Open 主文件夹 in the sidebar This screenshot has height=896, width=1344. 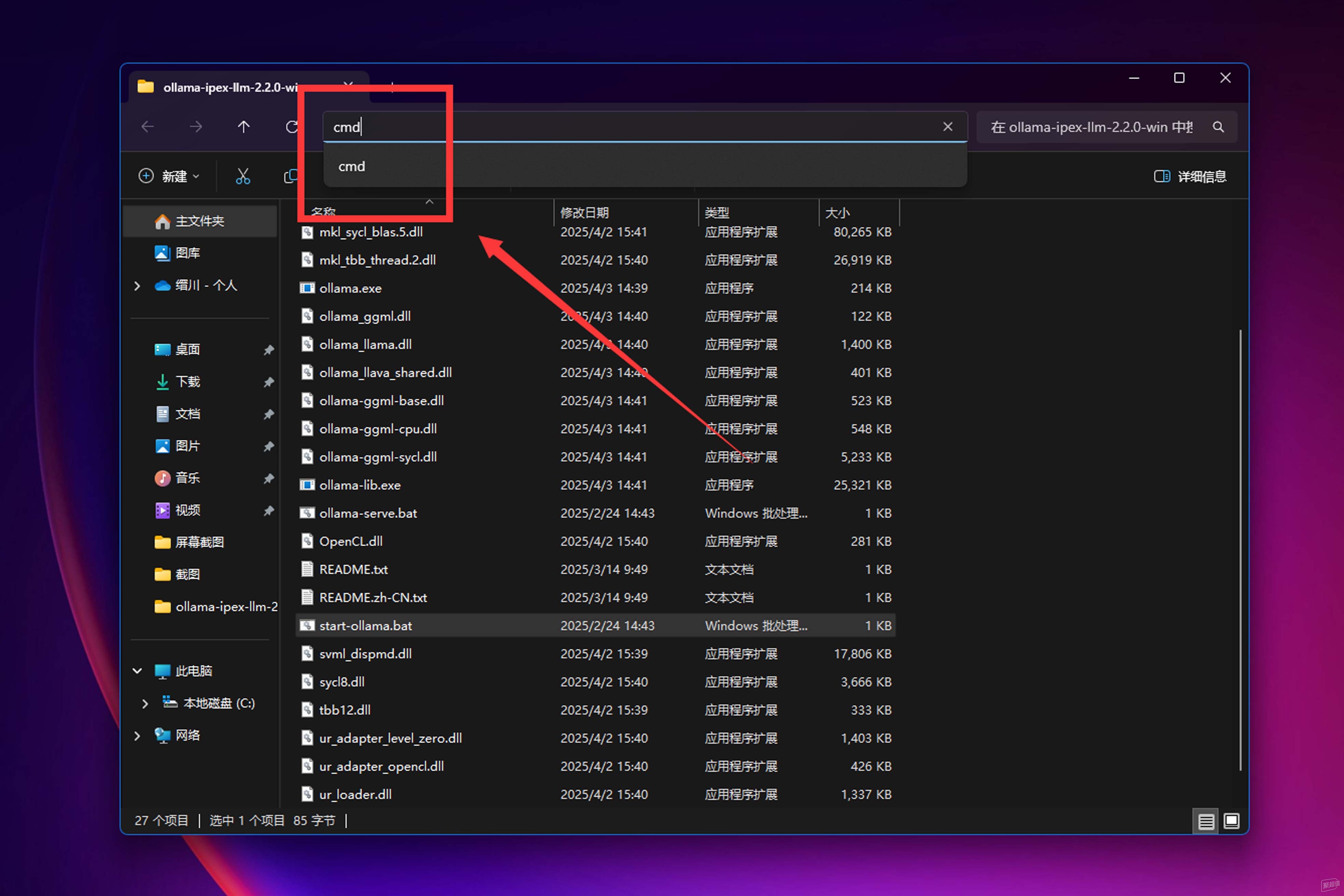tap(199, 221)
